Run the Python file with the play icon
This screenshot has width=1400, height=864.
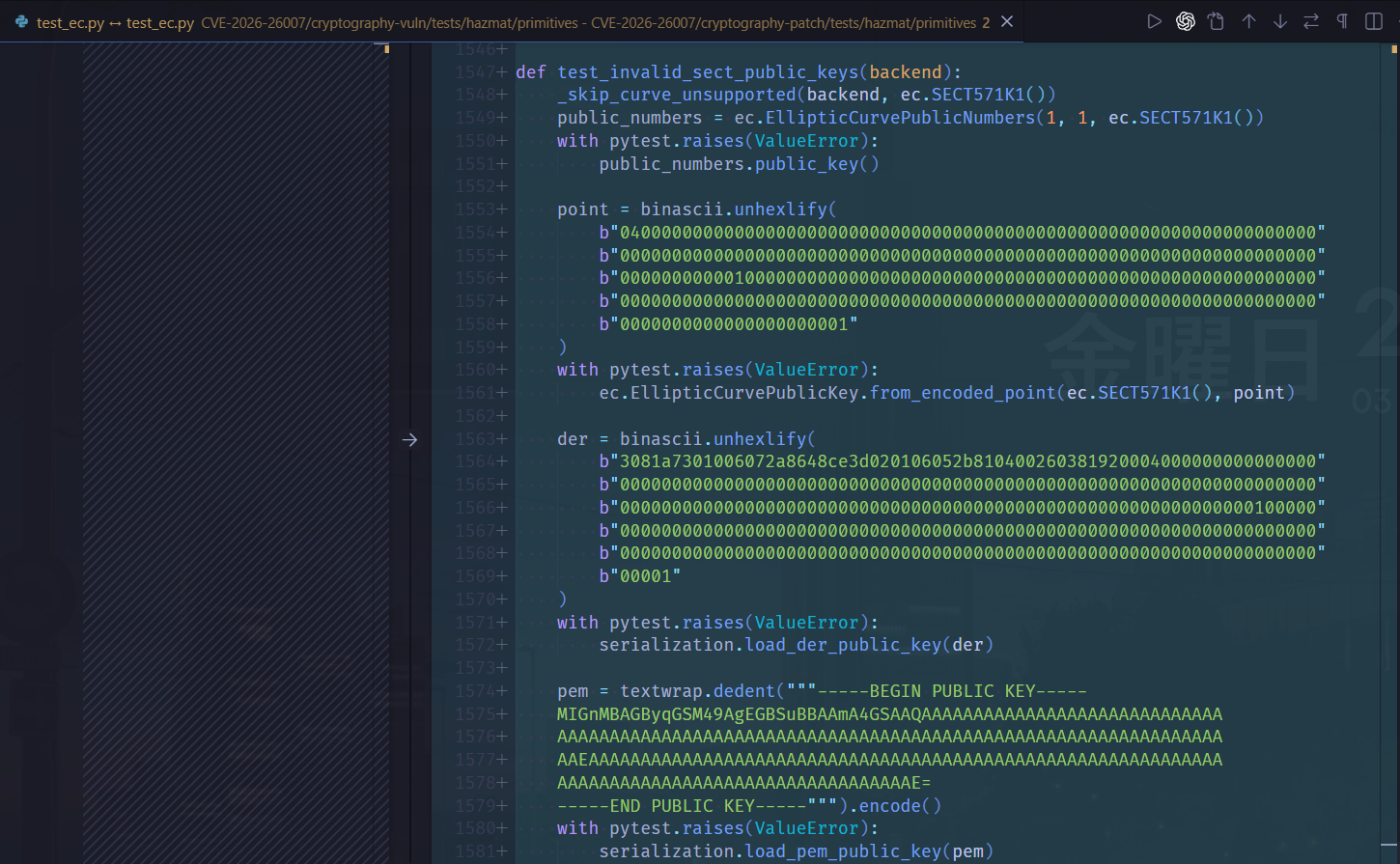[1155, 20]
